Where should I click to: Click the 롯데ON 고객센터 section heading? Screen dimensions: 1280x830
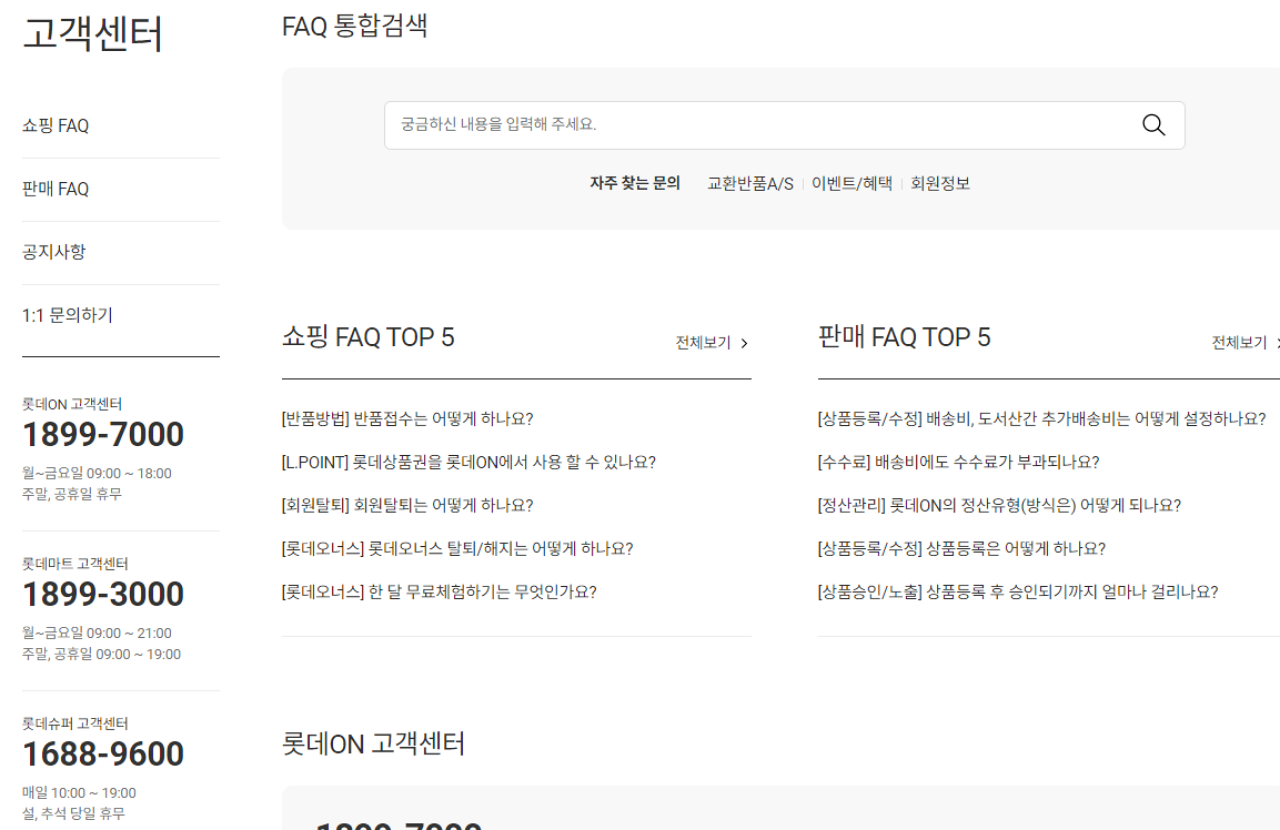point(373,744)
